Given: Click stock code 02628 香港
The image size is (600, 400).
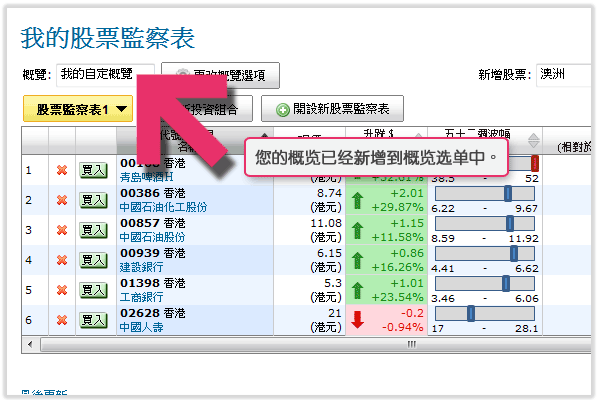Looking at the screenshot, I should click(153, 313).
